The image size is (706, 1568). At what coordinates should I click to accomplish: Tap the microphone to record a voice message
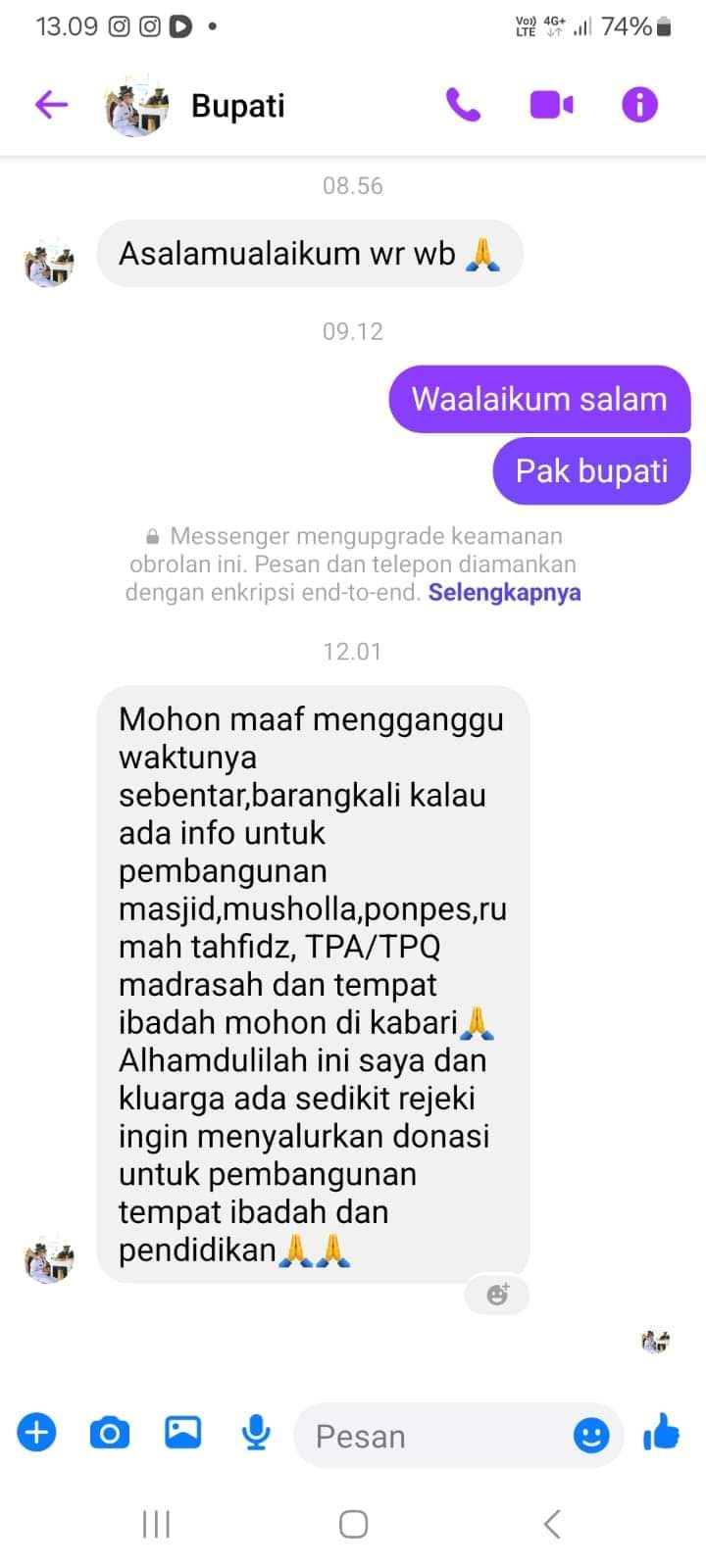tap(256, 1433)
